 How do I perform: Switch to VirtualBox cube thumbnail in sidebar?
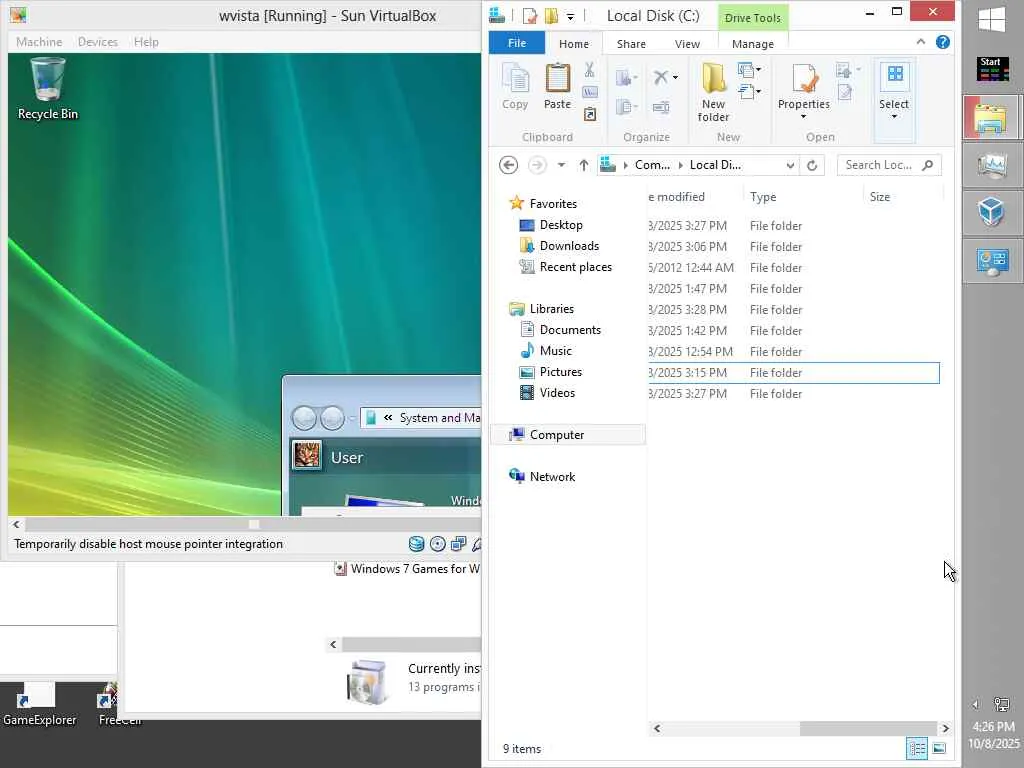(991, 212)
